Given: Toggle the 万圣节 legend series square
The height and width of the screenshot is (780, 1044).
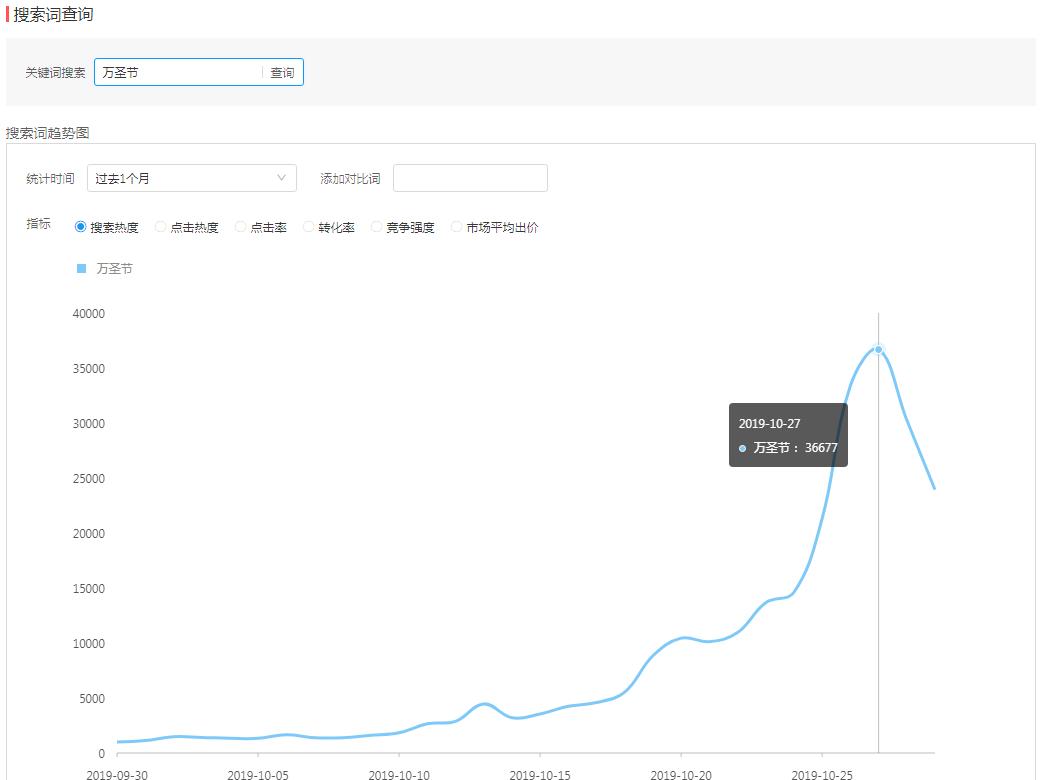Looking at the screenshot, I should (81, 268).
